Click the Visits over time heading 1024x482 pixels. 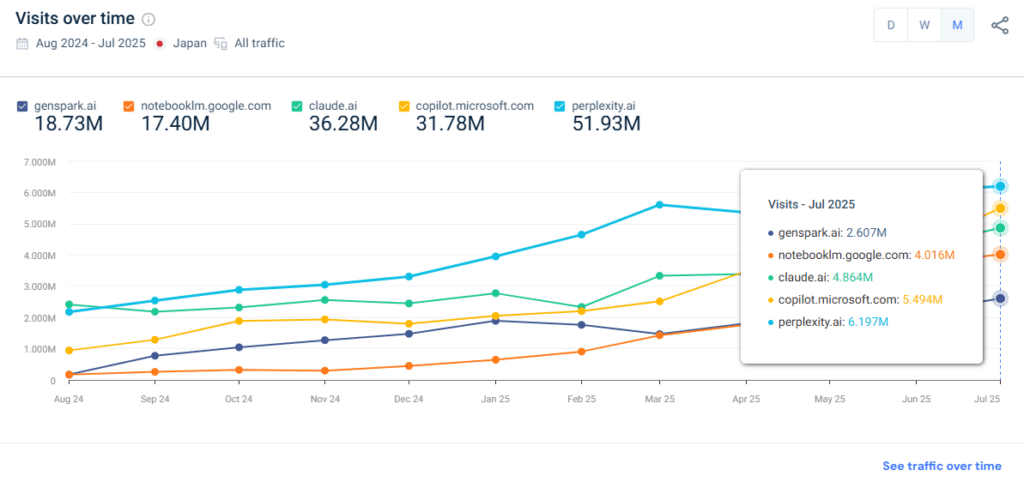[x=75, y=18]
